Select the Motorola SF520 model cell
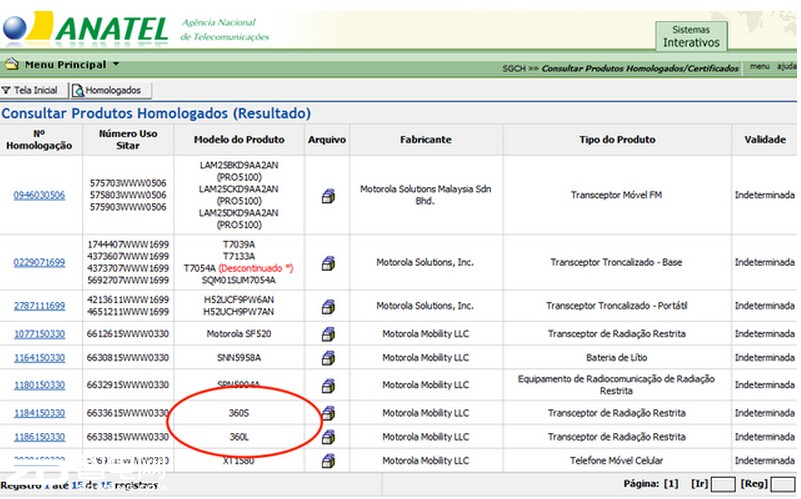Image resolution: width=801 pixels, height=499 pixels. pos(239,334)
